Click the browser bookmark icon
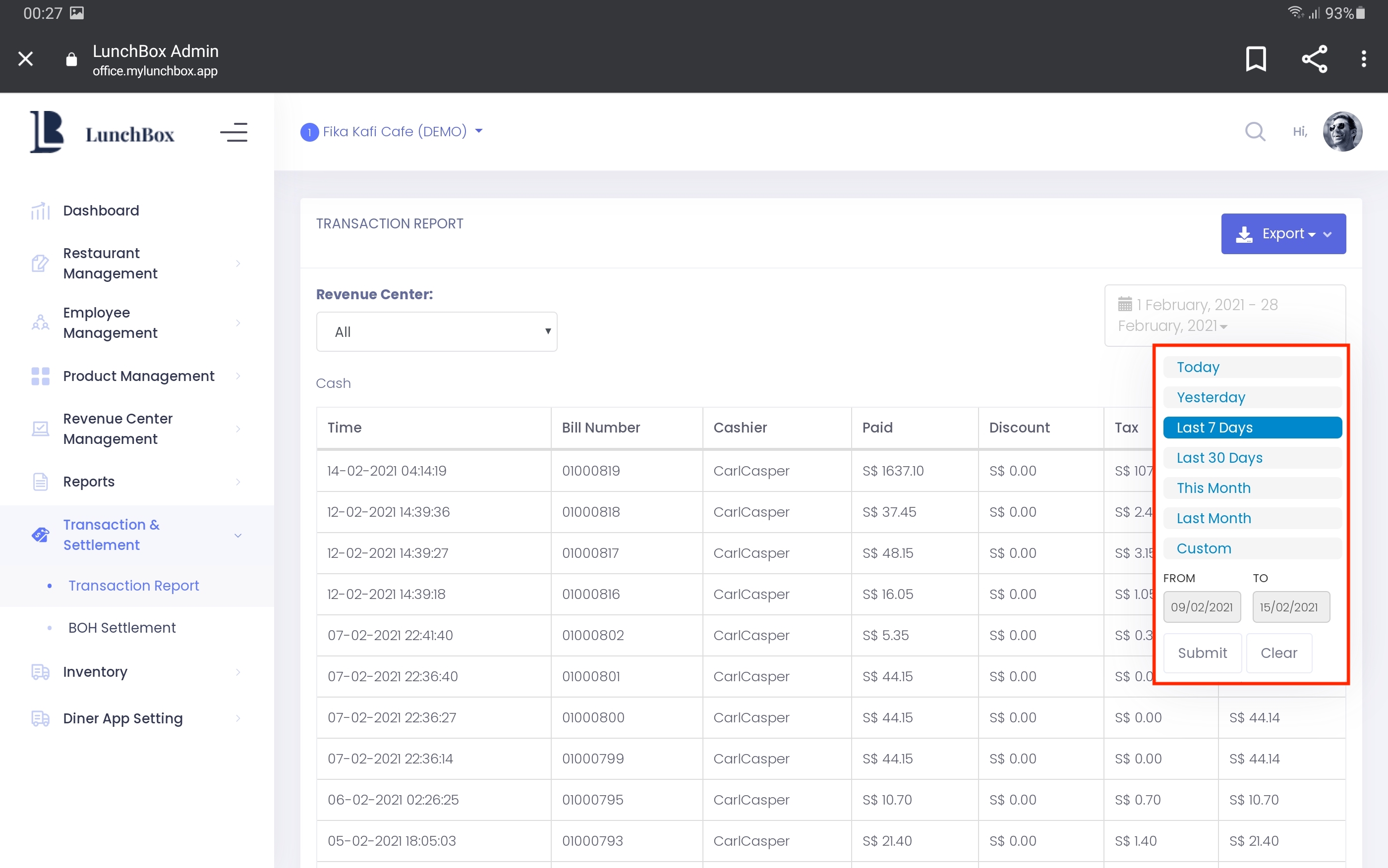Viewport: 1388px width, 868px height. (x=1256, y=58)
